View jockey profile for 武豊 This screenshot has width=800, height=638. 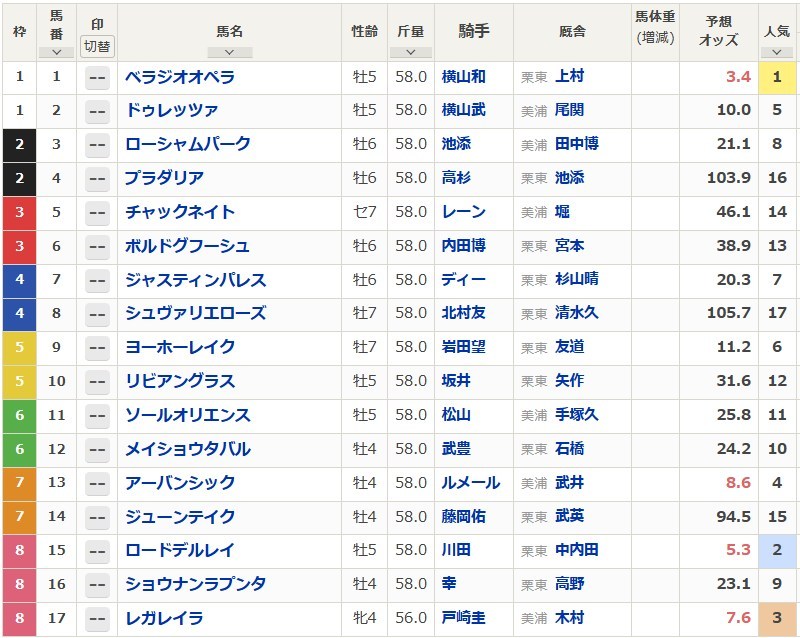point(456,449)
